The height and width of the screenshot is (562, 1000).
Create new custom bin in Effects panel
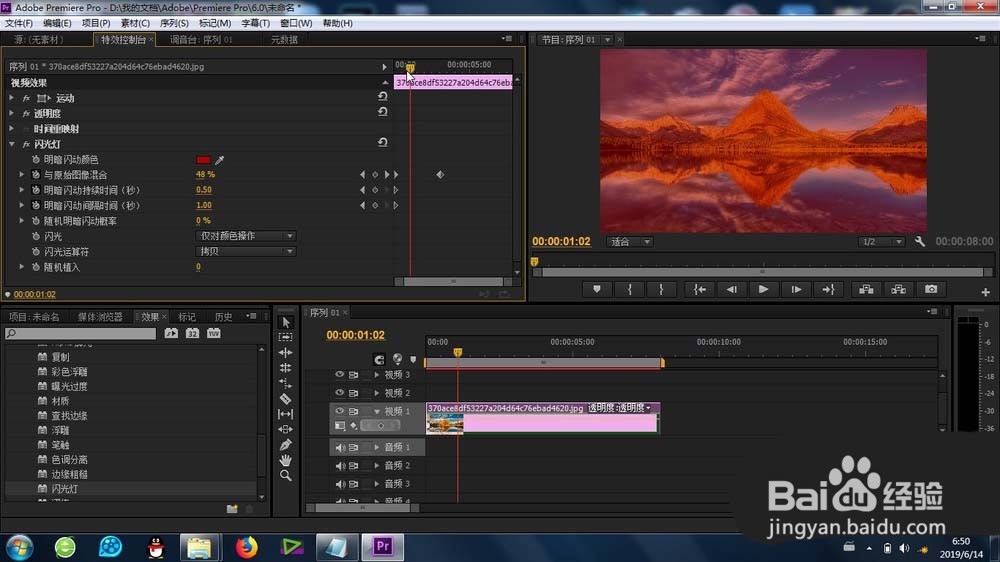232,509
